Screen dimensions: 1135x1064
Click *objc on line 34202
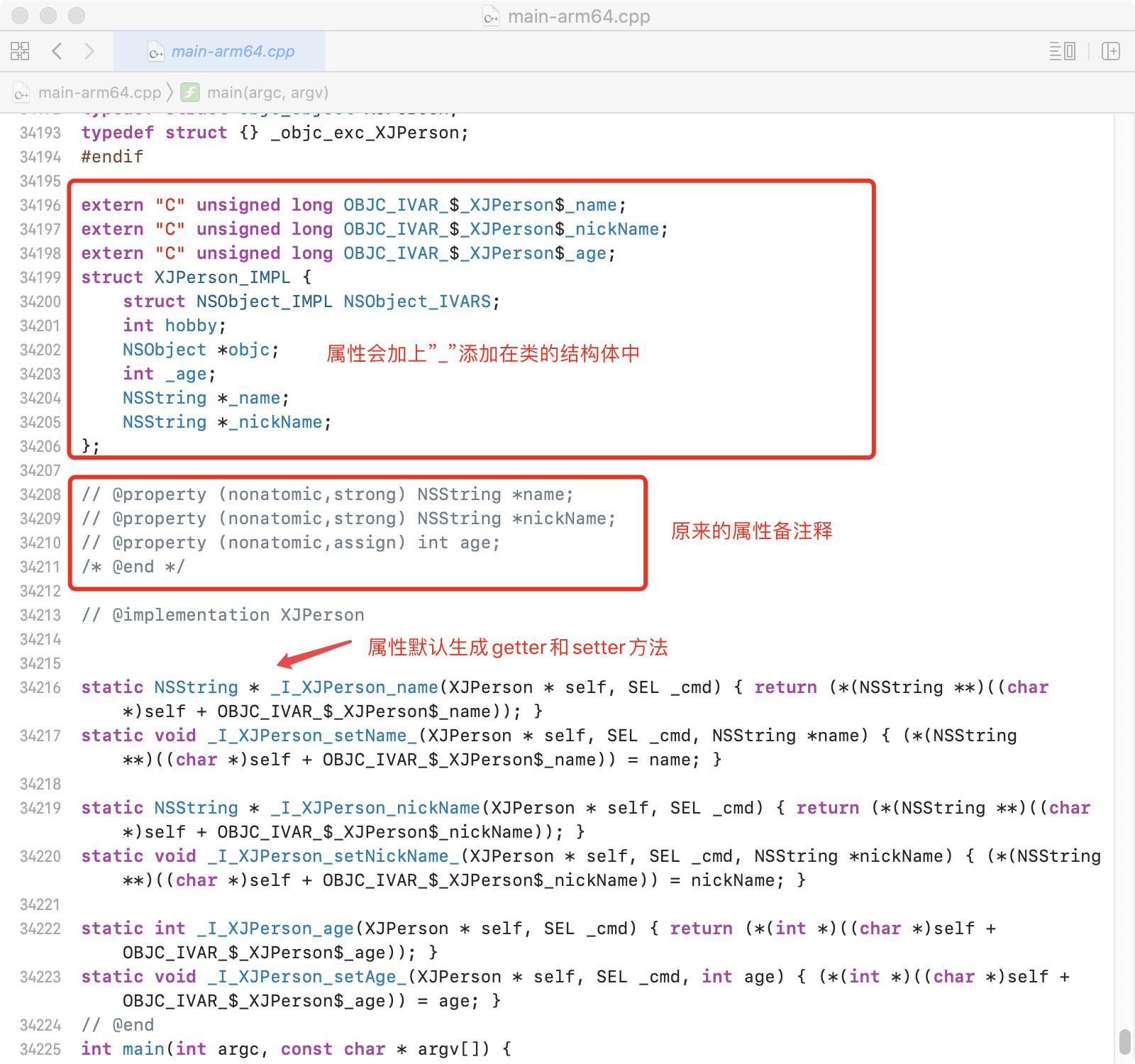click(x=243, y=350)
